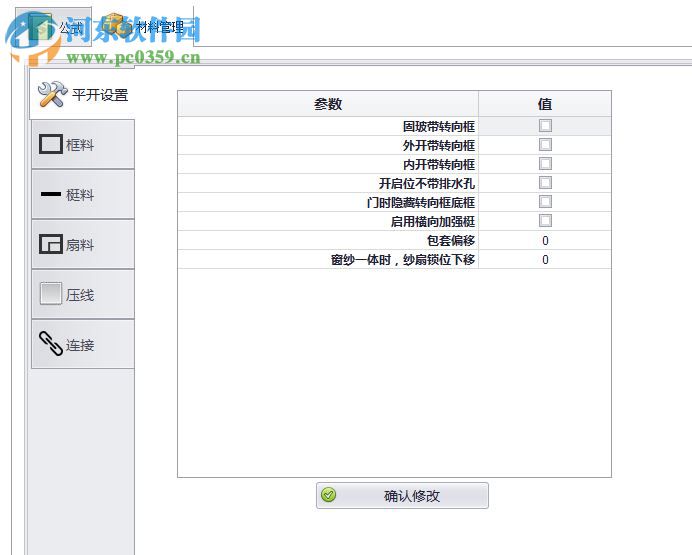692x555 pixels.
Task: Select the 内开带转向框 parameter label
Action: pos(439,165)
